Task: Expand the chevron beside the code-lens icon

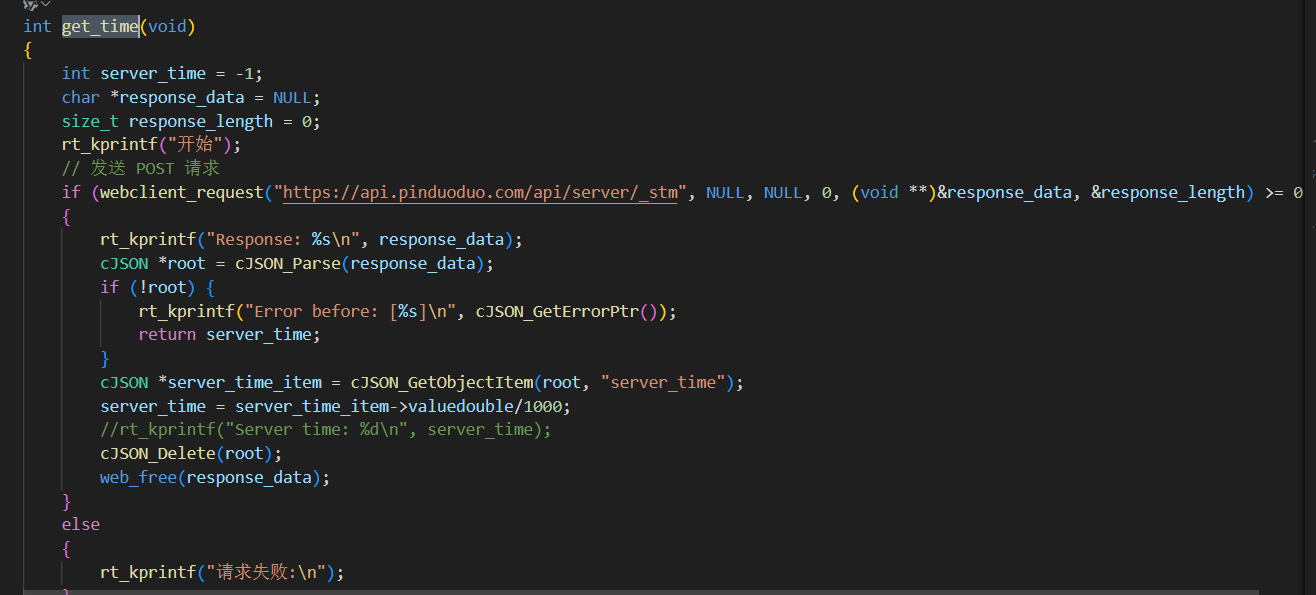Action: (x=45, y=5)
